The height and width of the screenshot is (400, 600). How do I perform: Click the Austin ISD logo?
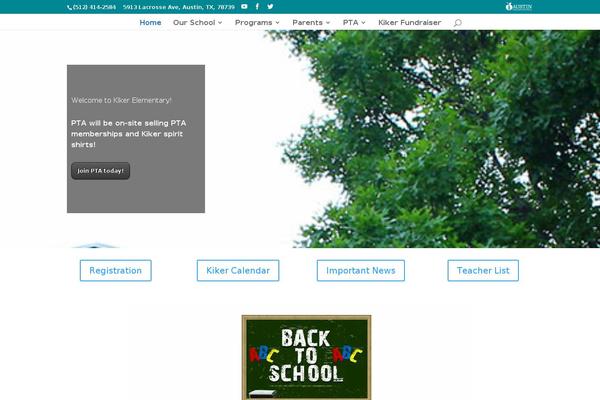519,7
